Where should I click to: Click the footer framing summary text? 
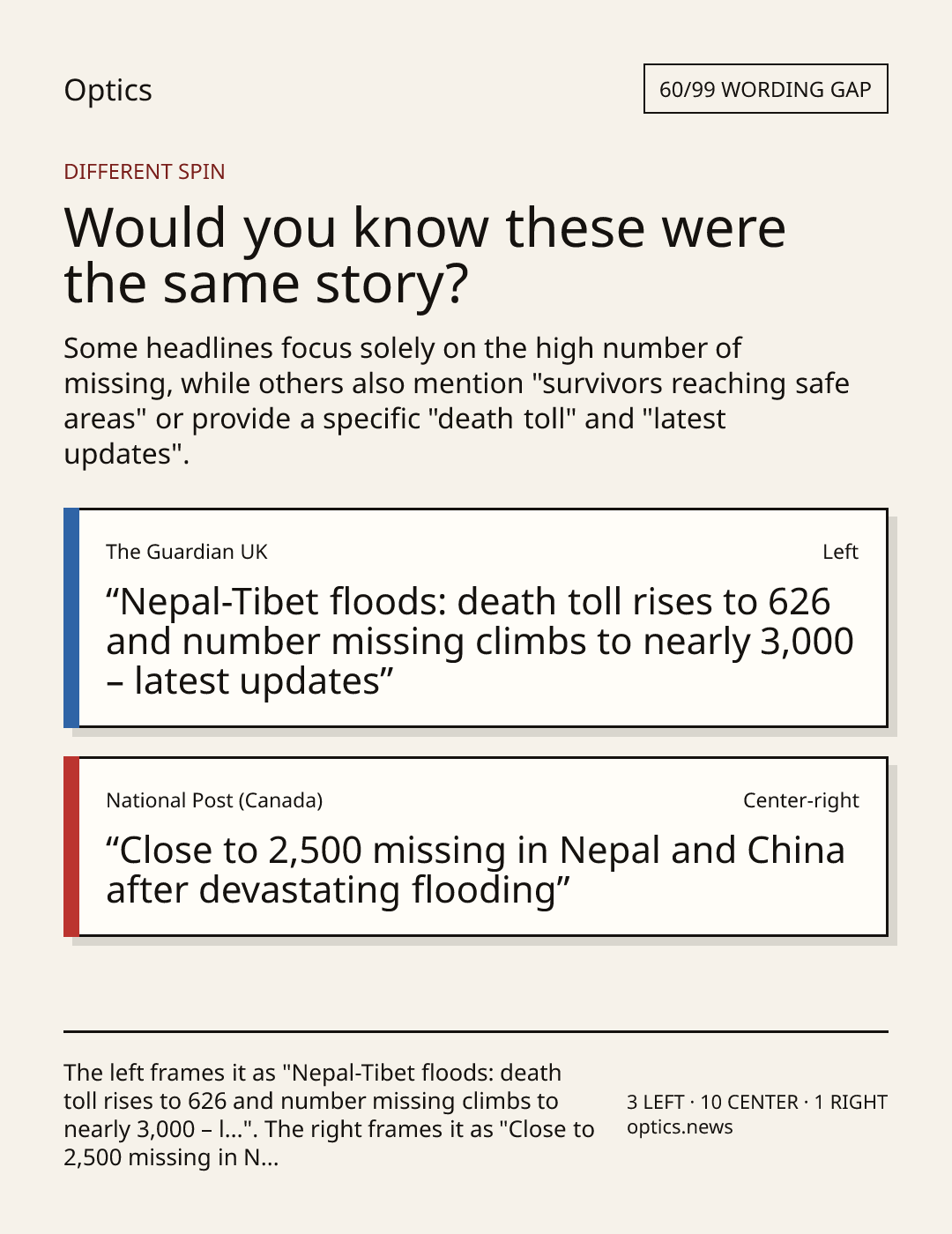tap(329, 1115)
